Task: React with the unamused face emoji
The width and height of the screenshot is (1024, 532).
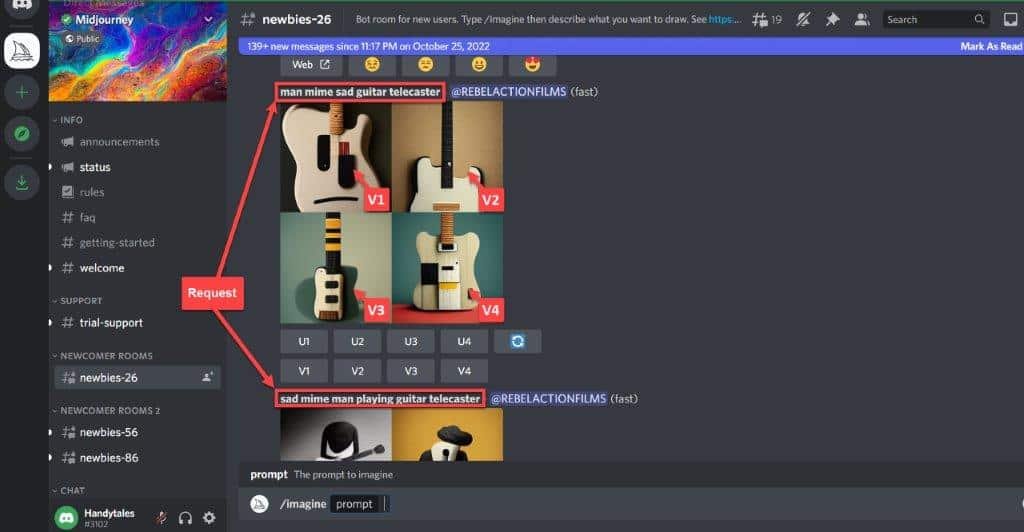Action: pos(425,65)
